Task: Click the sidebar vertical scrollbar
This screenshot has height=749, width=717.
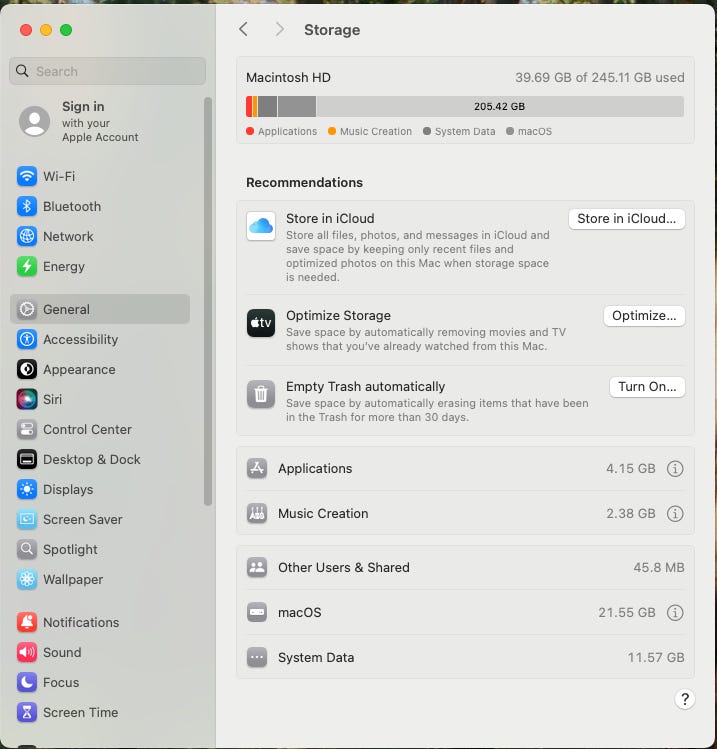Action: pyautogui.click(x=207, y=301)
